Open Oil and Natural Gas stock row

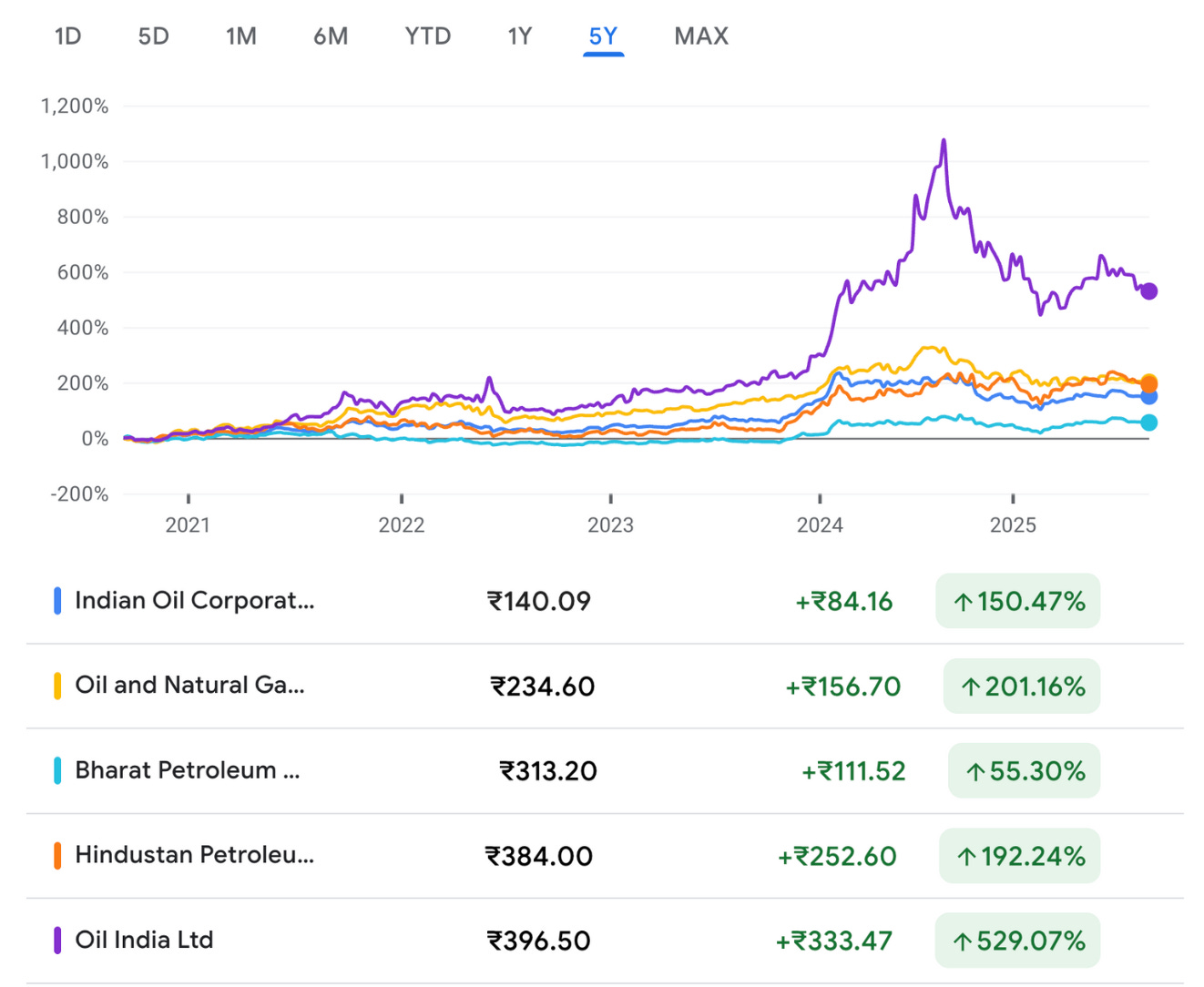tap(605, 686)
